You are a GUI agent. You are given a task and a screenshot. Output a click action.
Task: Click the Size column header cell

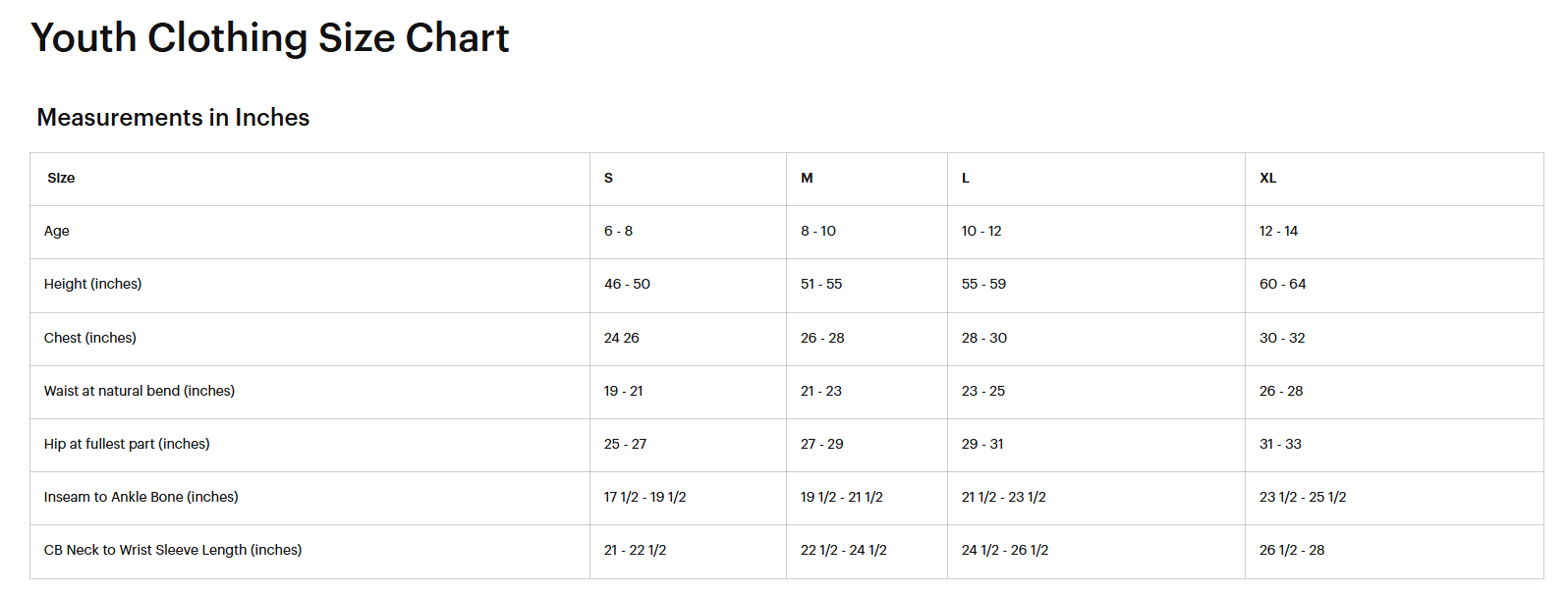(61, 178)
